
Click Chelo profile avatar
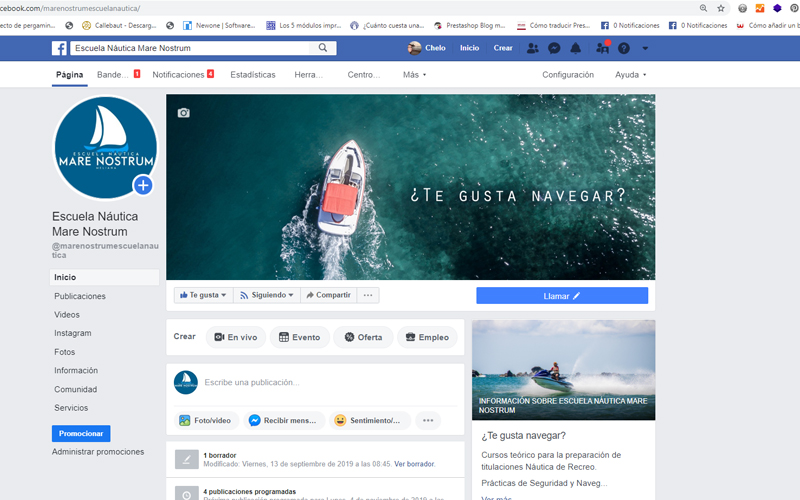tap(414, 48)
